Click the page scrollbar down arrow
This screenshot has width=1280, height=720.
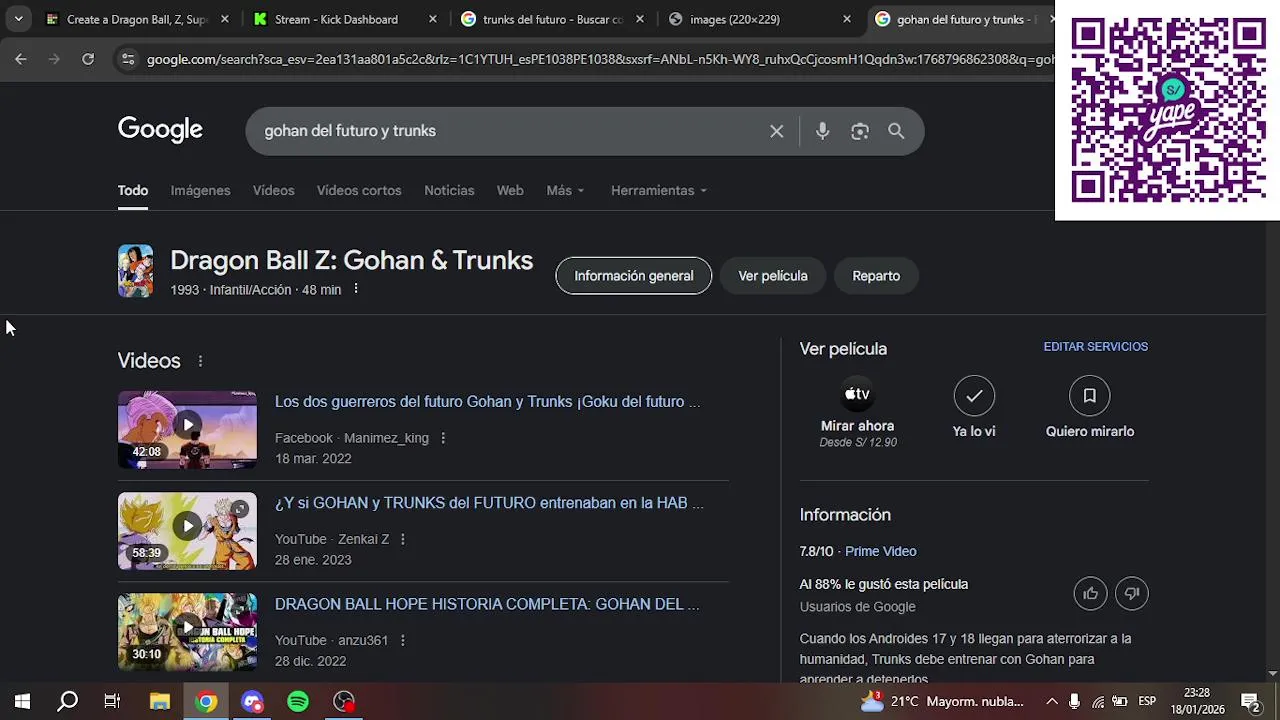pos(1273,674)
